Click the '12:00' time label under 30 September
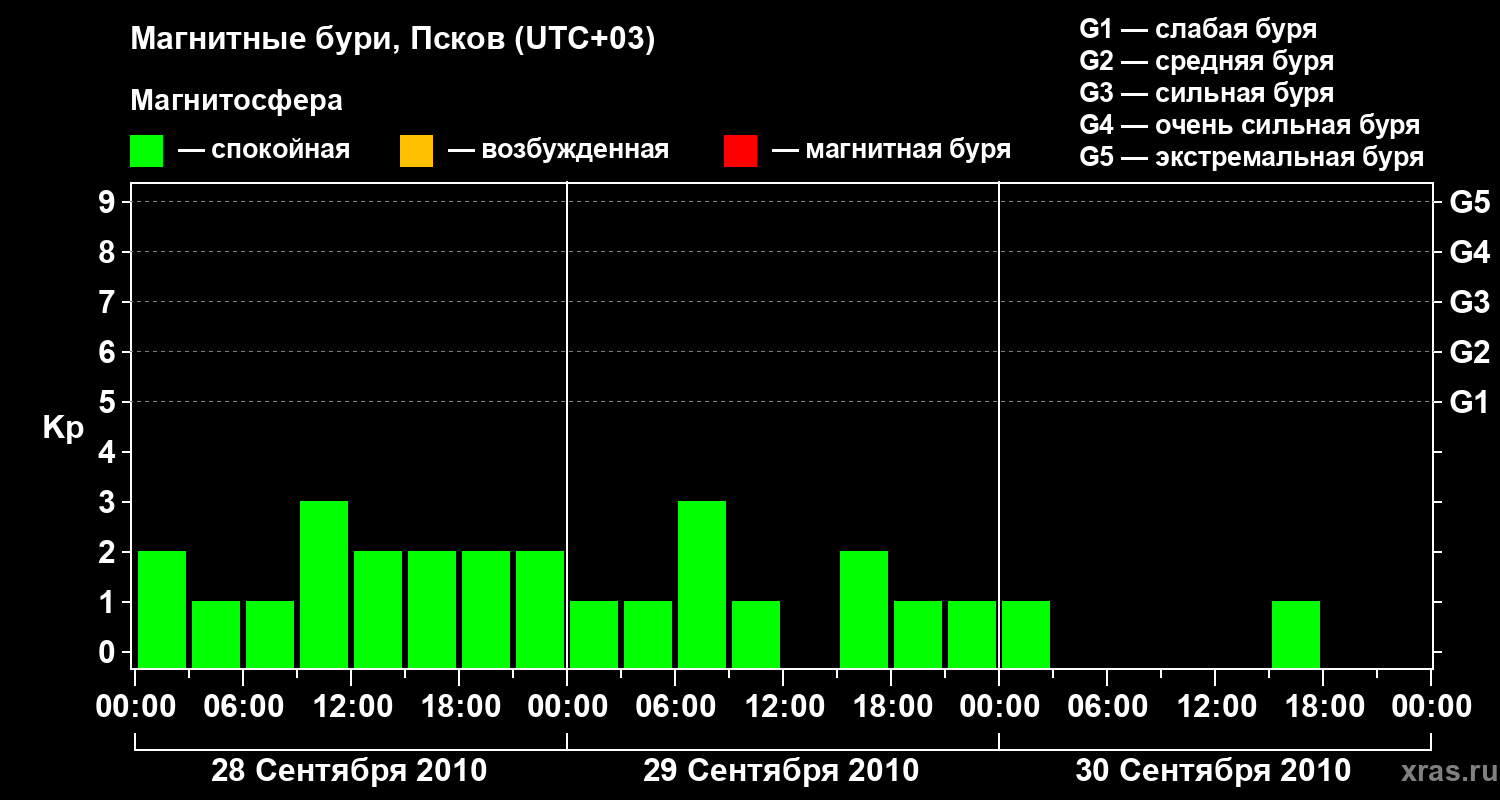Viewport: 1500px width, 800px height. (x=1215, y=707)
